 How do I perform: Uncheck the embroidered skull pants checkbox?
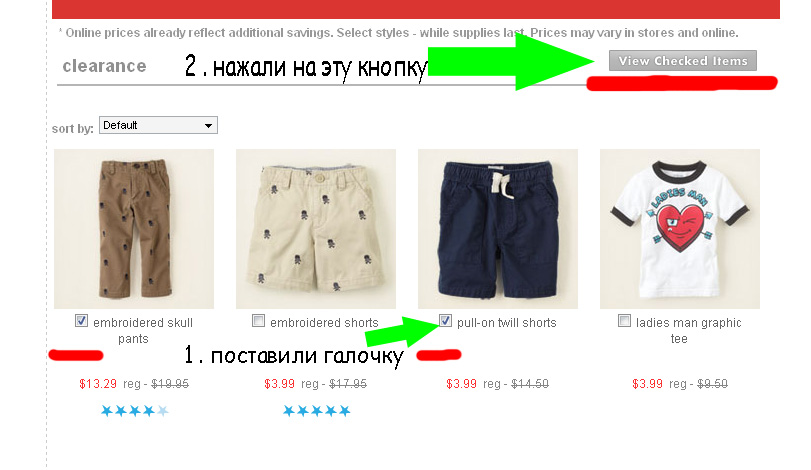(81, 321)
